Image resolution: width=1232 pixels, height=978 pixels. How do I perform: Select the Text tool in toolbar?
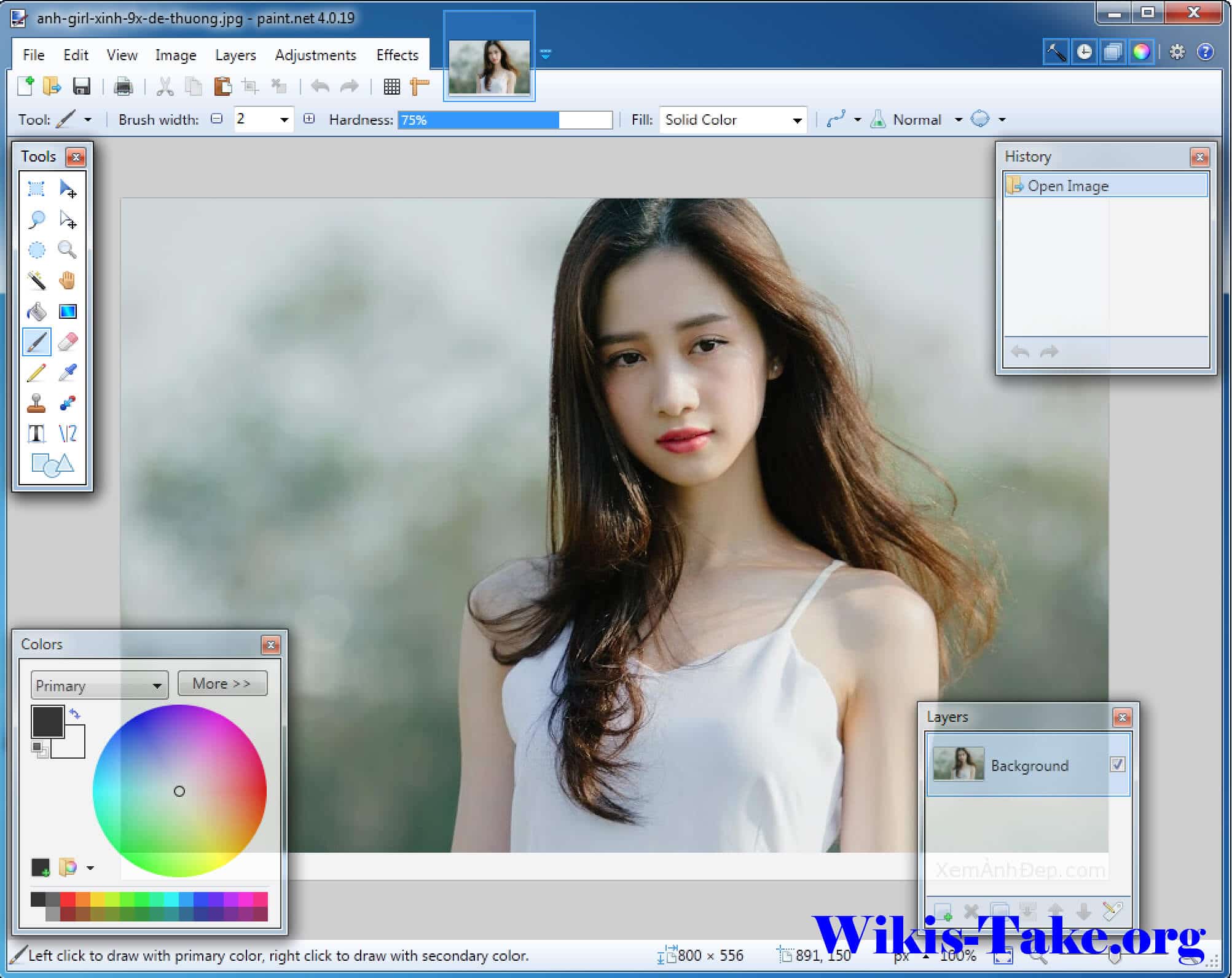coord(36,431)
